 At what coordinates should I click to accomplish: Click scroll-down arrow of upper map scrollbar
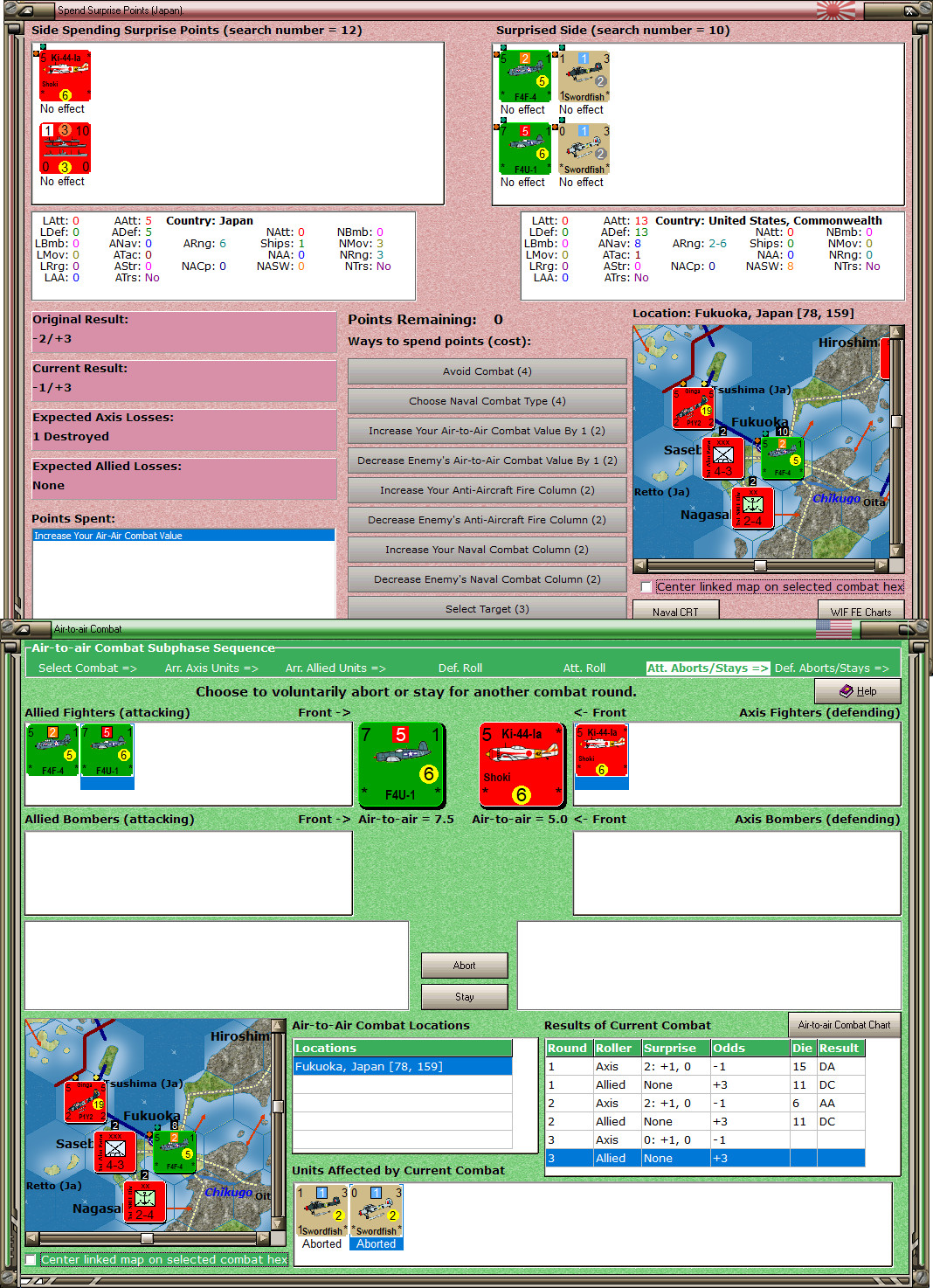click(896, 551)
